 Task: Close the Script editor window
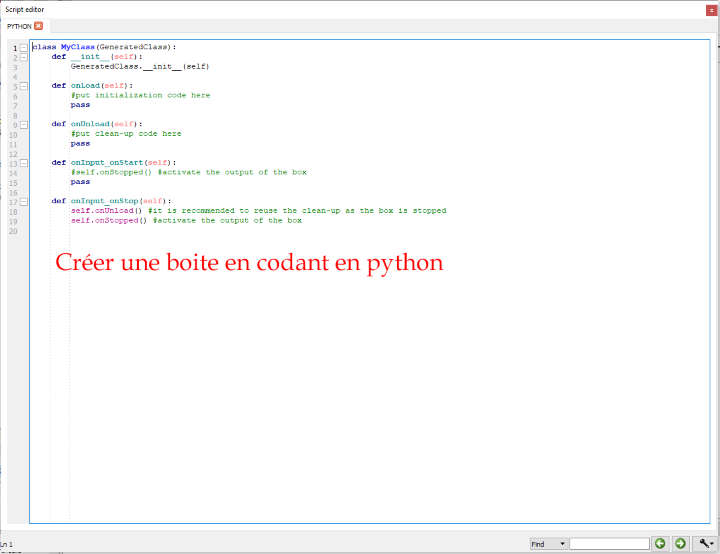click(712, 10)
